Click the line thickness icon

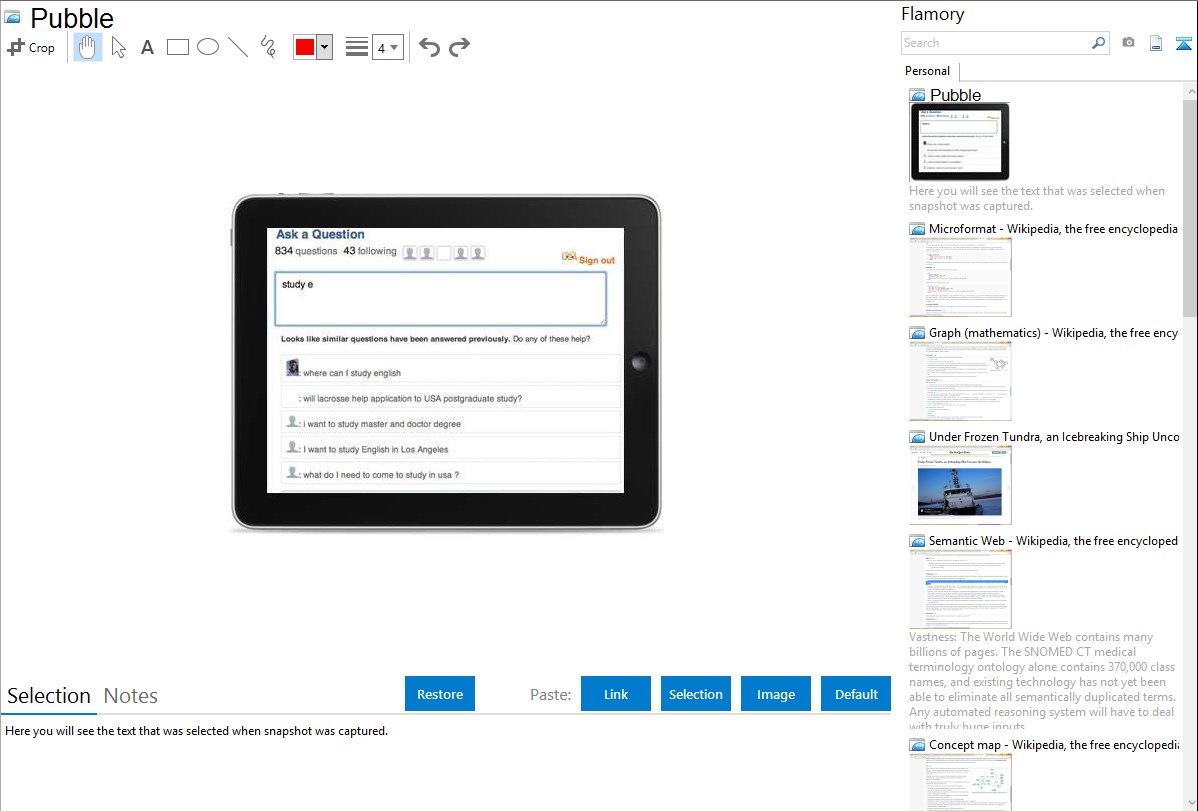point(357,47)
